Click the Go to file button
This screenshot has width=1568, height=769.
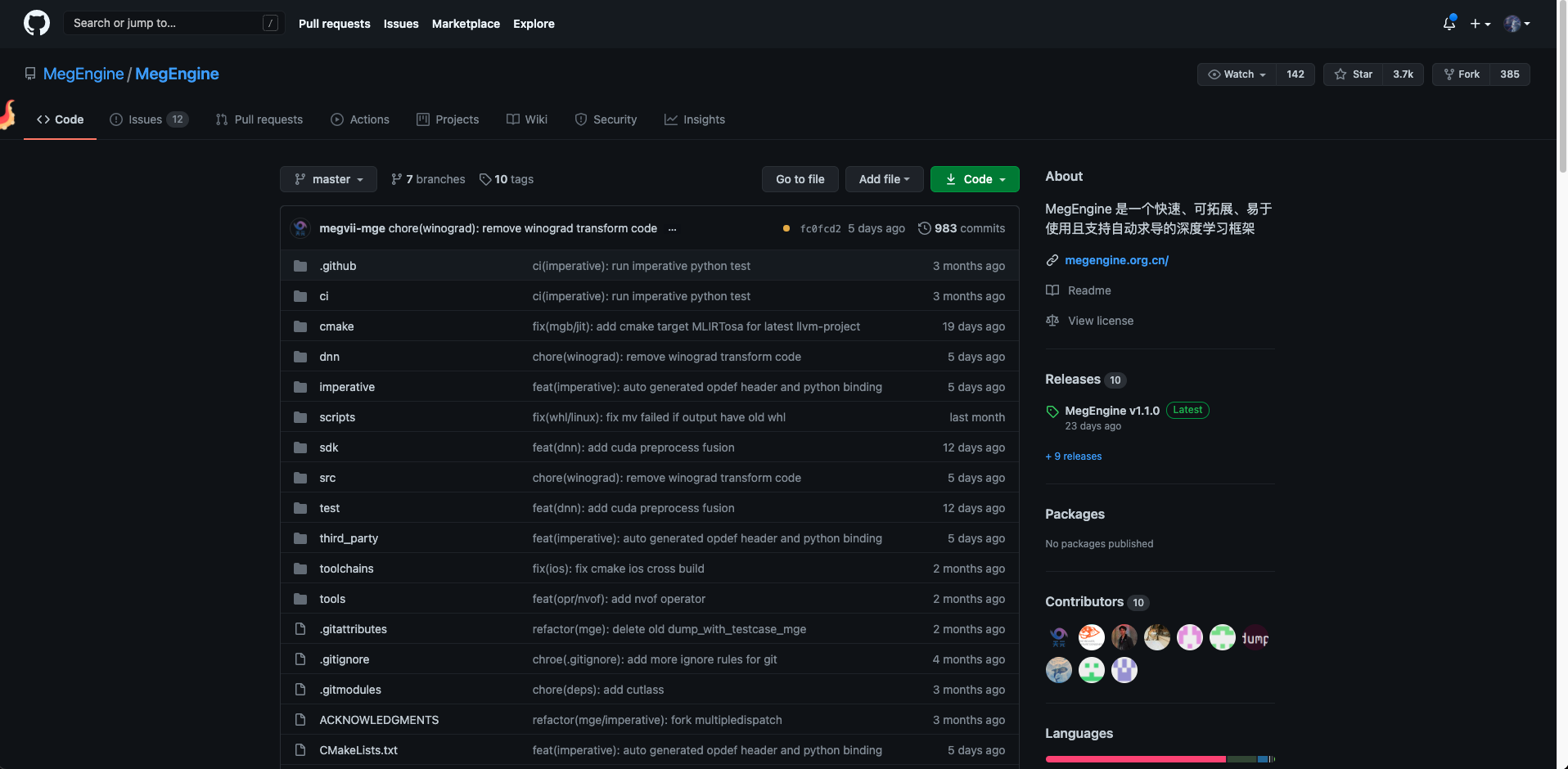pyautogui.click(x=800, y=179)
